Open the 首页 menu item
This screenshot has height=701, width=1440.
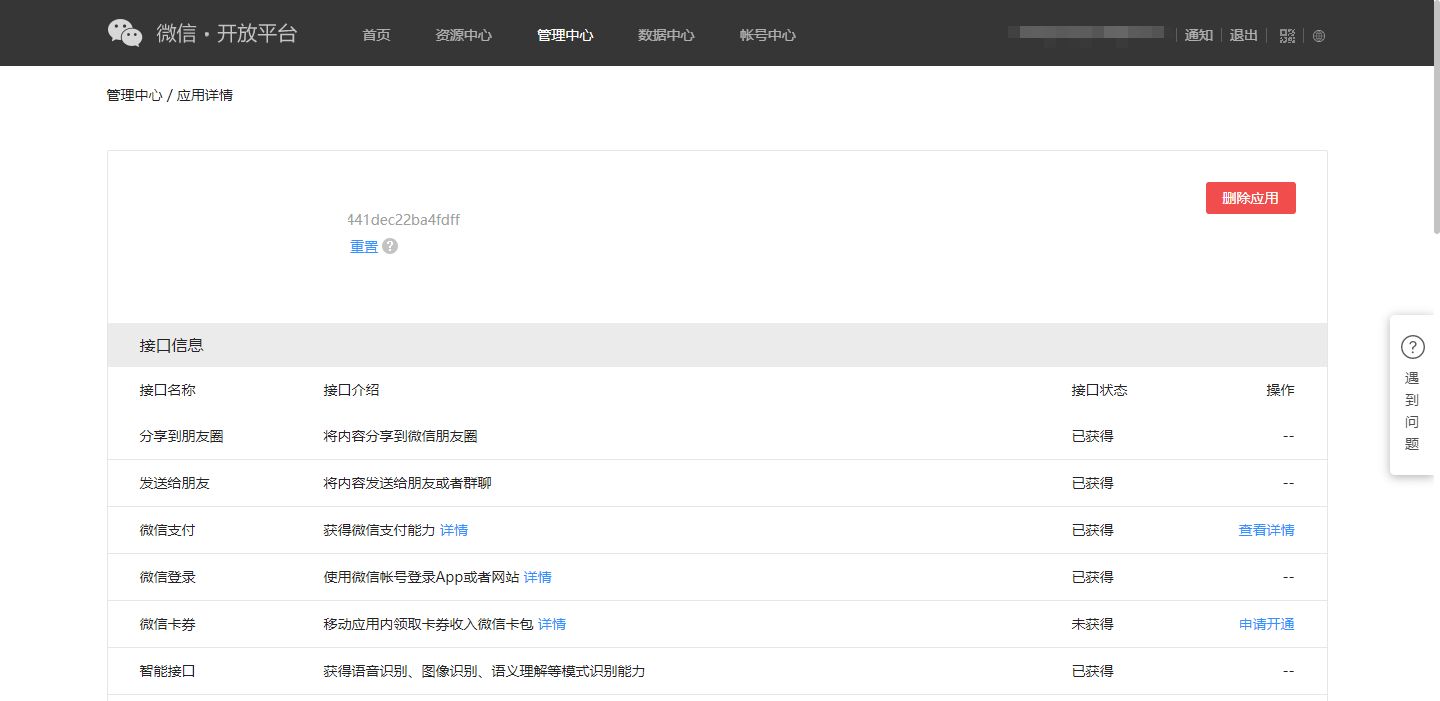click(x=376, y=35)
